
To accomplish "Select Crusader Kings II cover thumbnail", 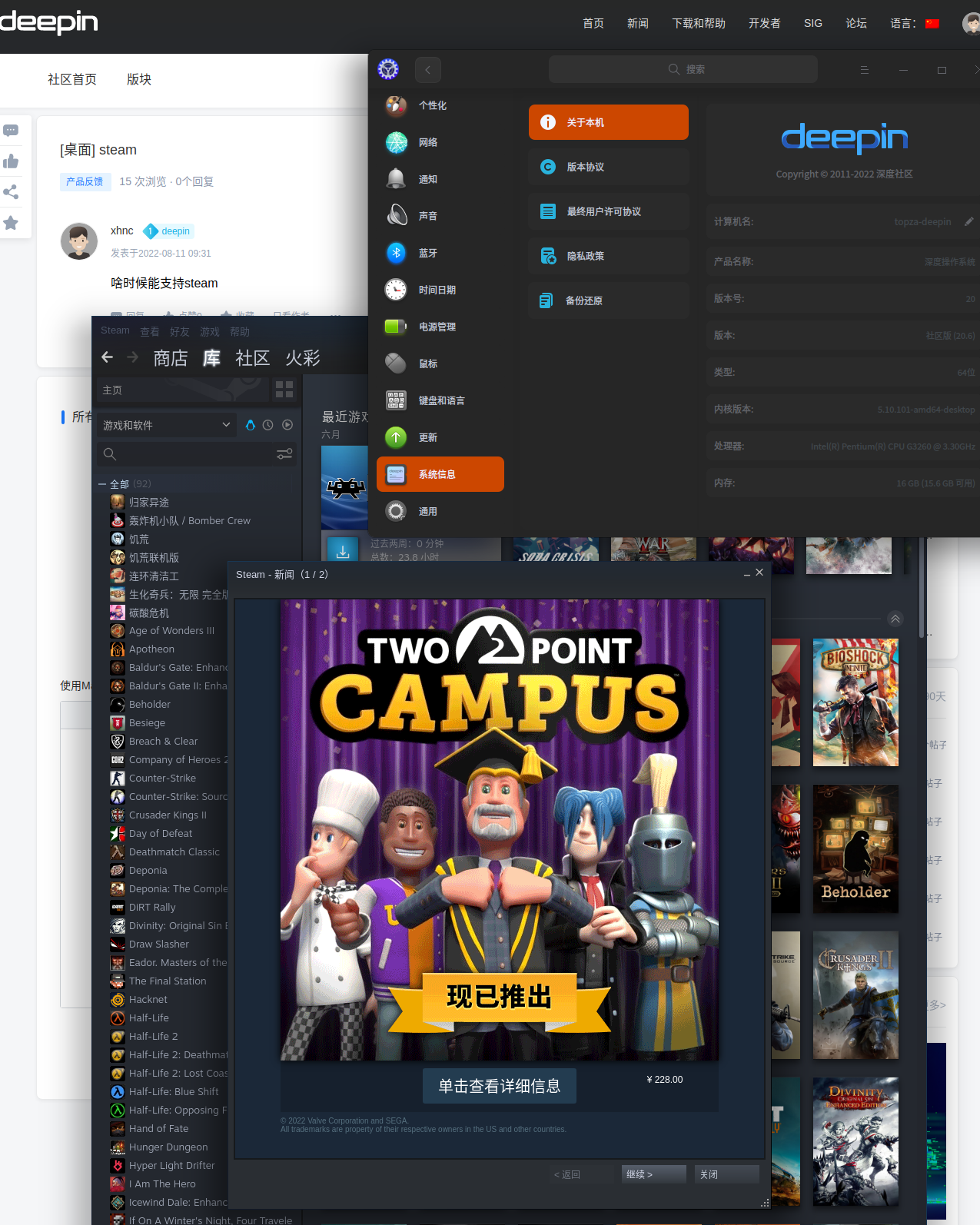I will tap(855, 994).
